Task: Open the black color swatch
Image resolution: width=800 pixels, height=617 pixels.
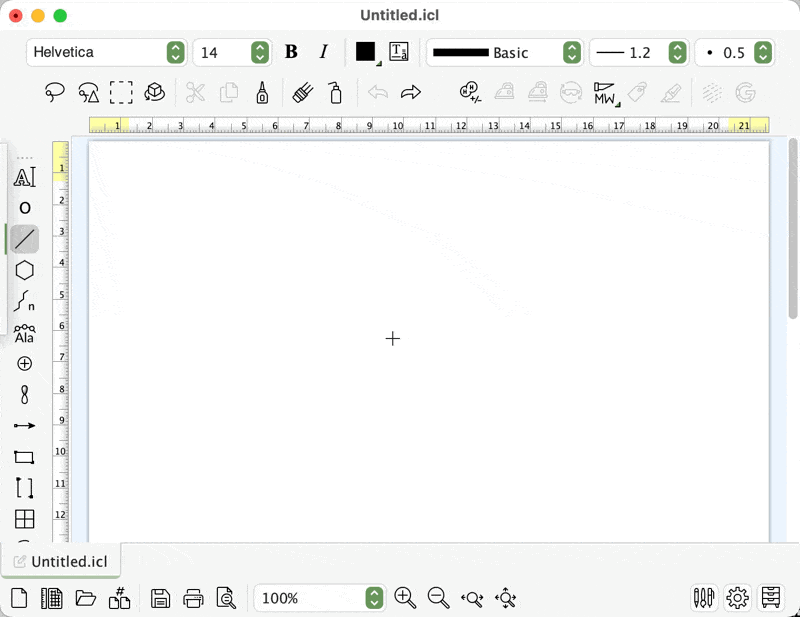Action: click(x=366, y=52)
